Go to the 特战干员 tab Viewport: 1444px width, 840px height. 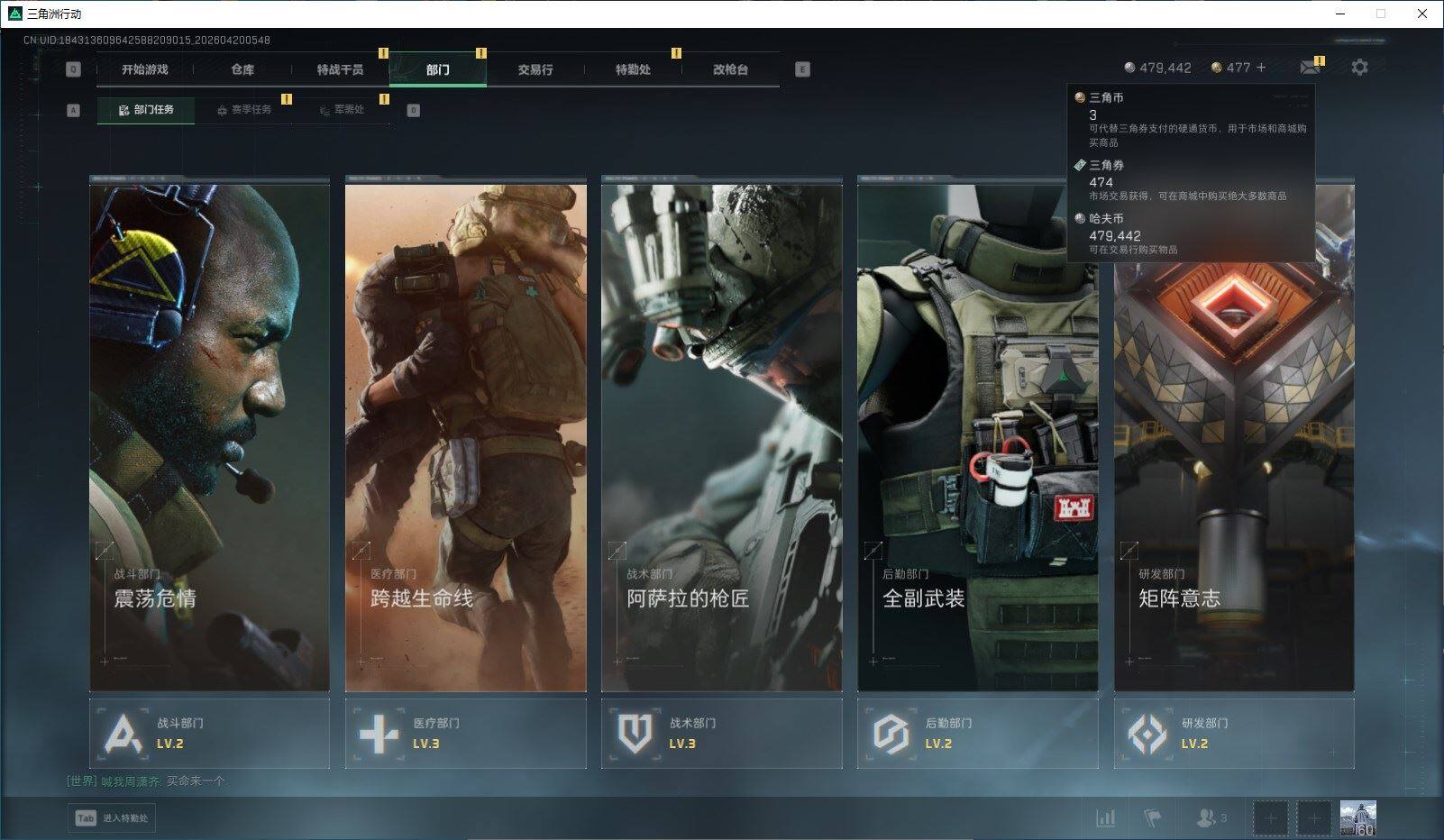[x=340, y=69]
